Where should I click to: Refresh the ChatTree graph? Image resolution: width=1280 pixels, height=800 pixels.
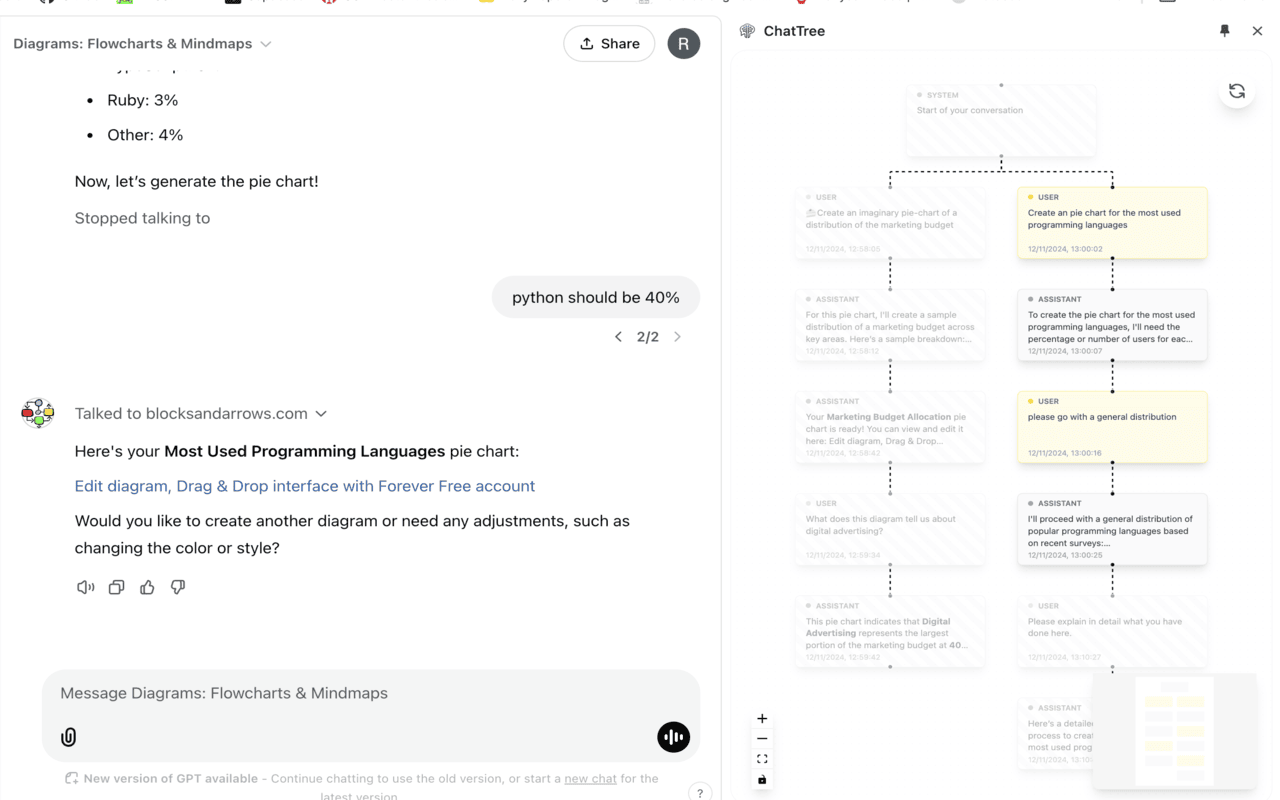point(1237,91)
